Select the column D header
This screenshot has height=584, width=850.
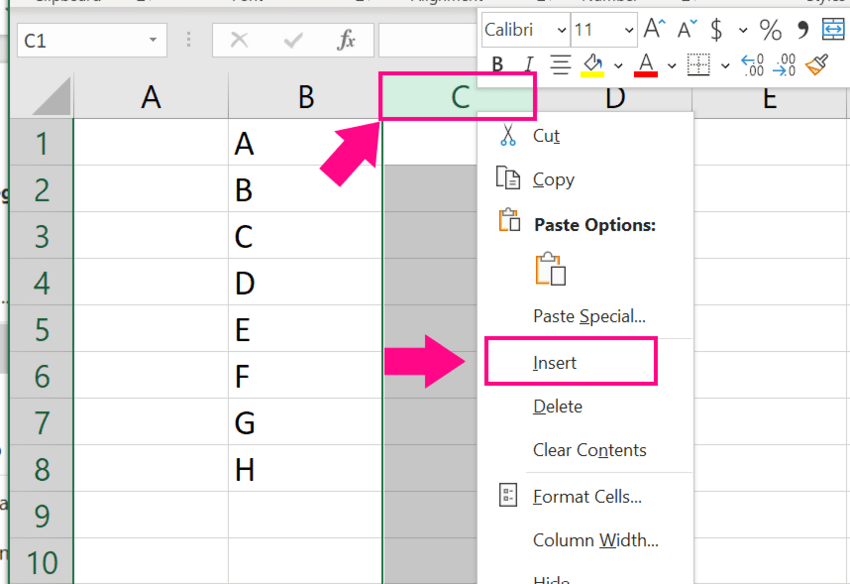tap(614, 99)
